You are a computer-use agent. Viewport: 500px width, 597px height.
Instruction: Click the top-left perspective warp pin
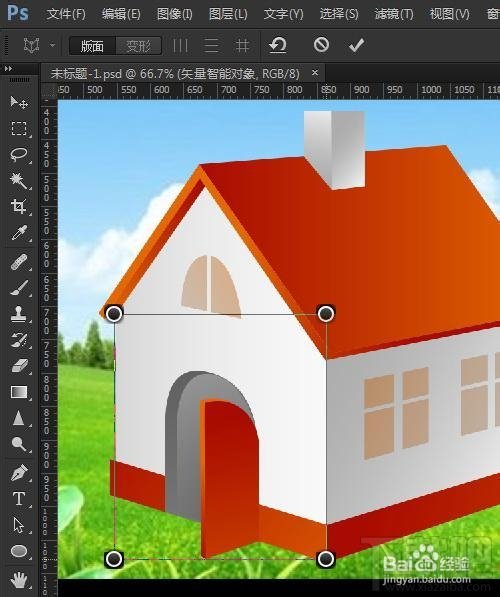click(114, 314)
